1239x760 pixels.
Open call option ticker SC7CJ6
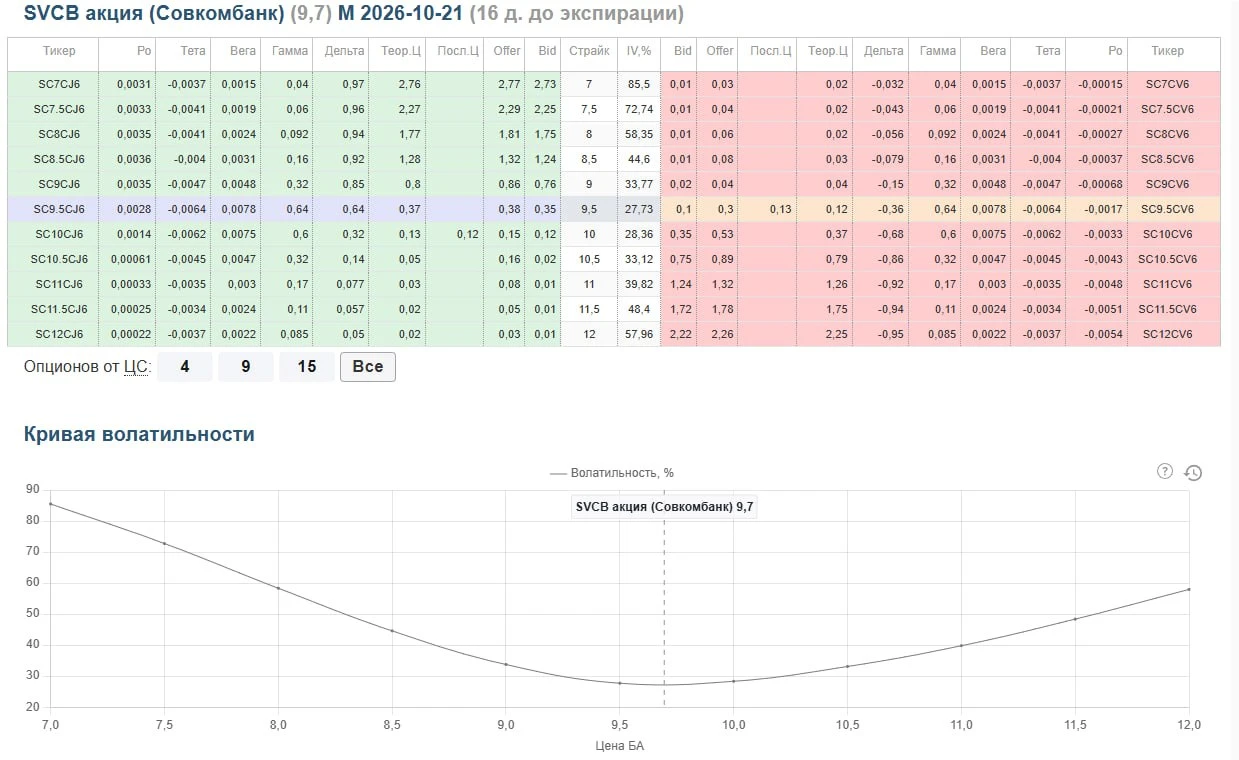pos(58,84)
